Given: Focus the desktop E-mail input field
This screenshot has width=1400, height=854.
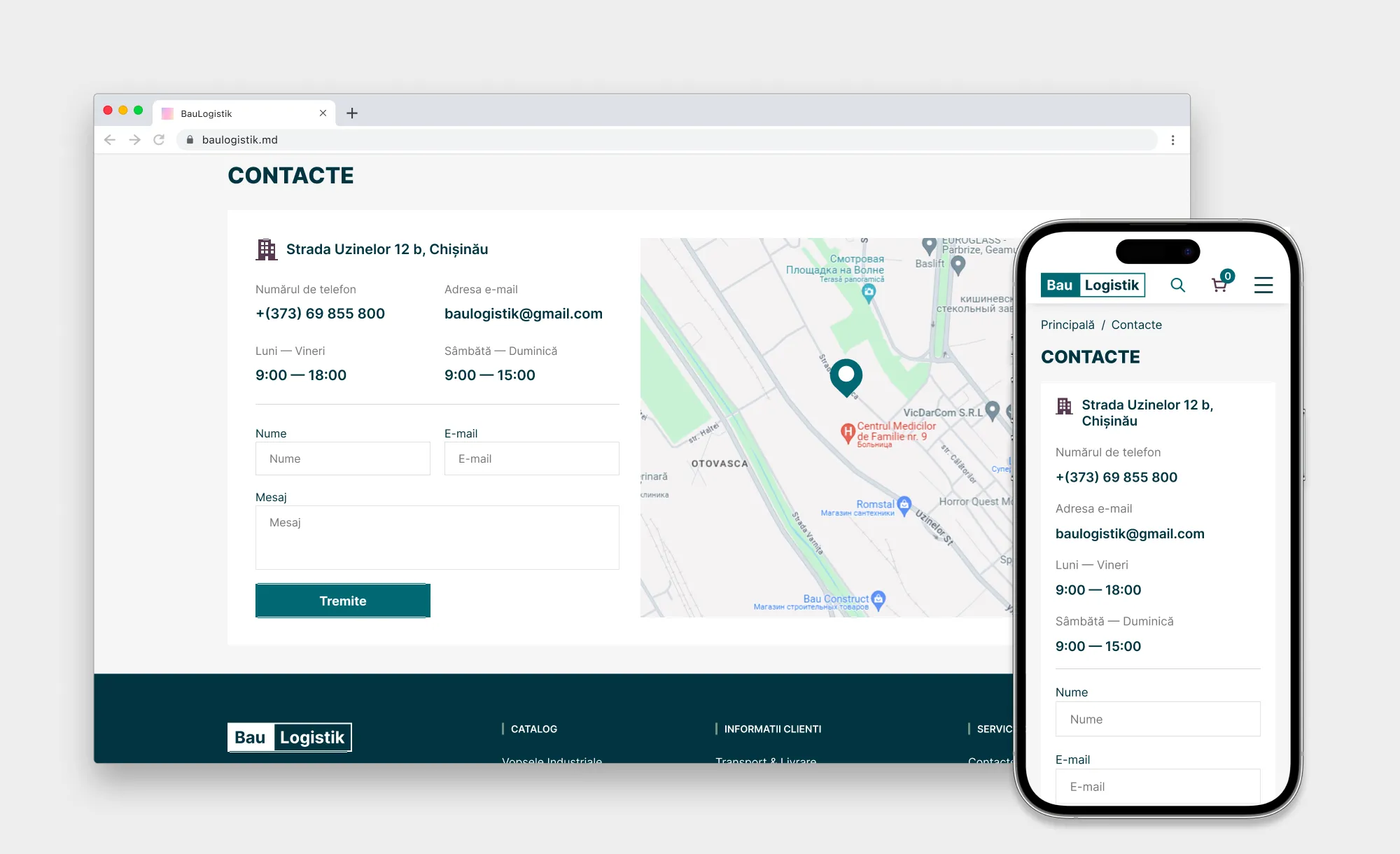Looking at the screenshot, I should point(532,458).
